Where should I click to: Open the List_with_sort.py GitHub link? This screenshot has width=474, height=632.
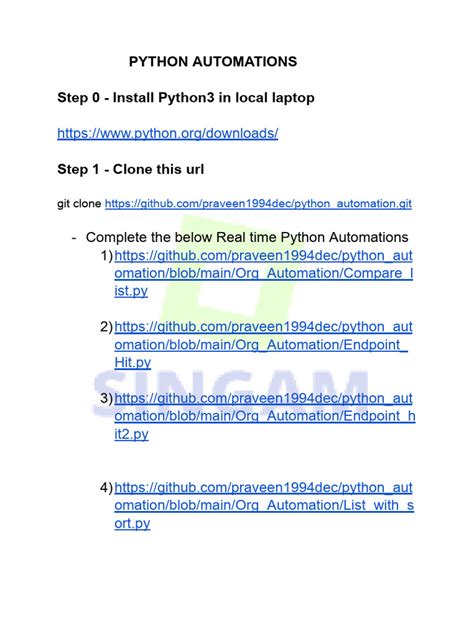coord(264,505)
